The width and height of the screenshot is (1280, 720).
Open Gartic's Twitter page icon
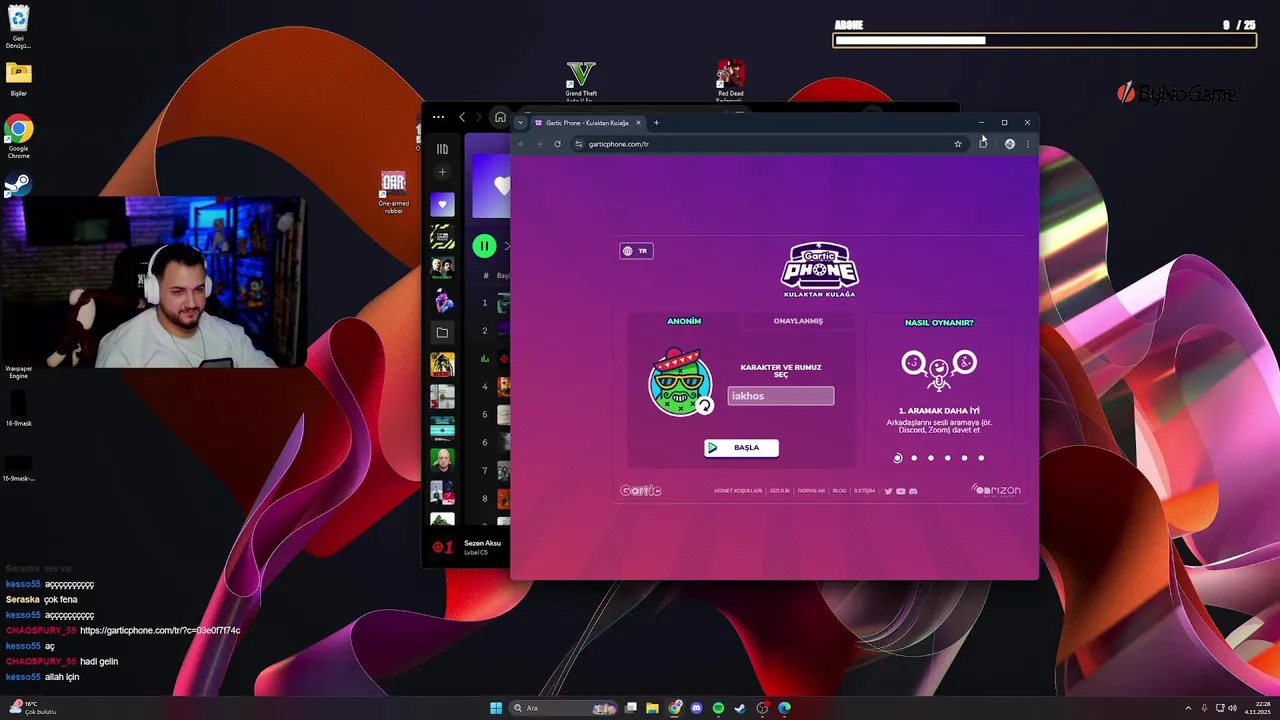[x=888, y=491]
